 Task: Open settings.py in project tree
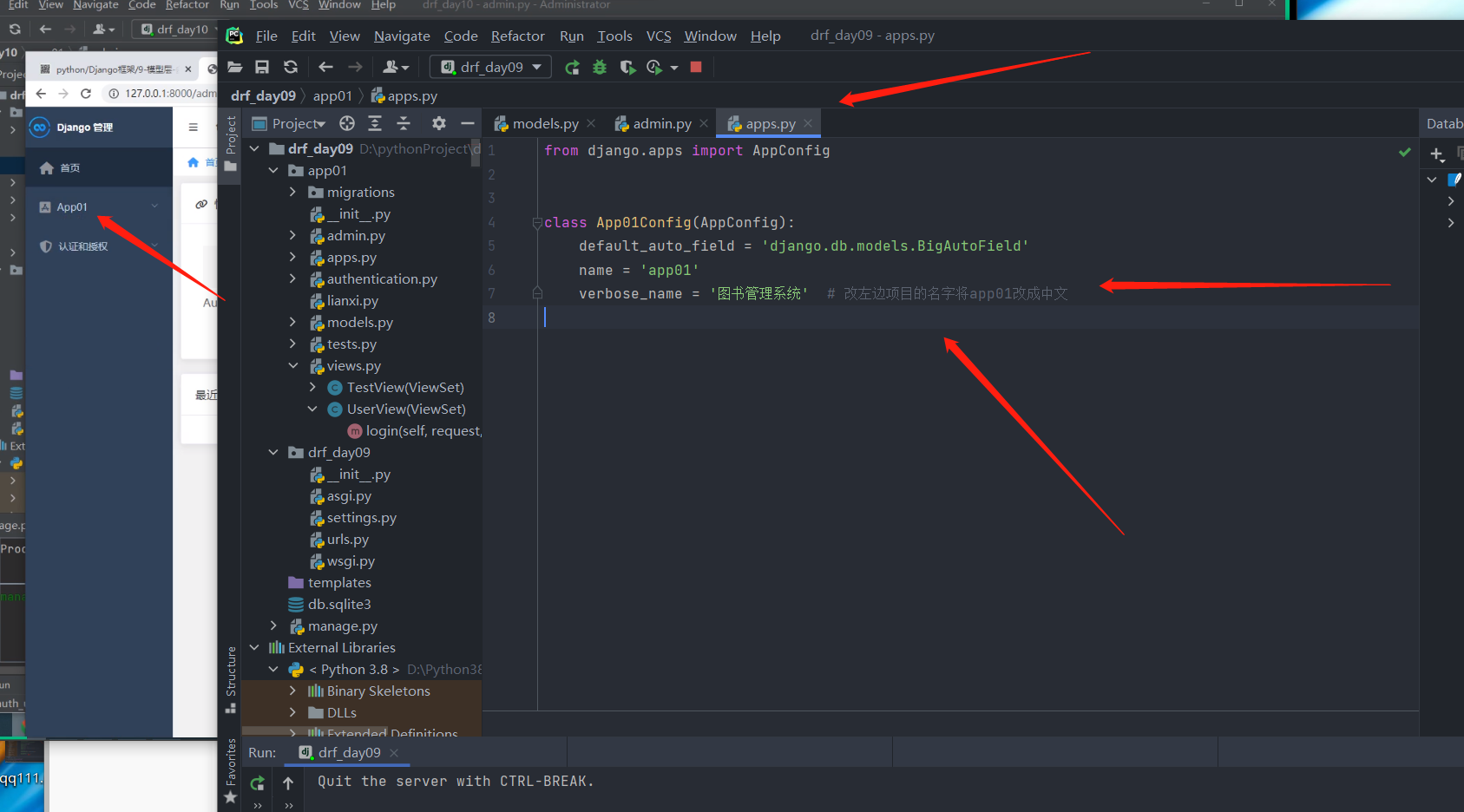tap(361, 518)
